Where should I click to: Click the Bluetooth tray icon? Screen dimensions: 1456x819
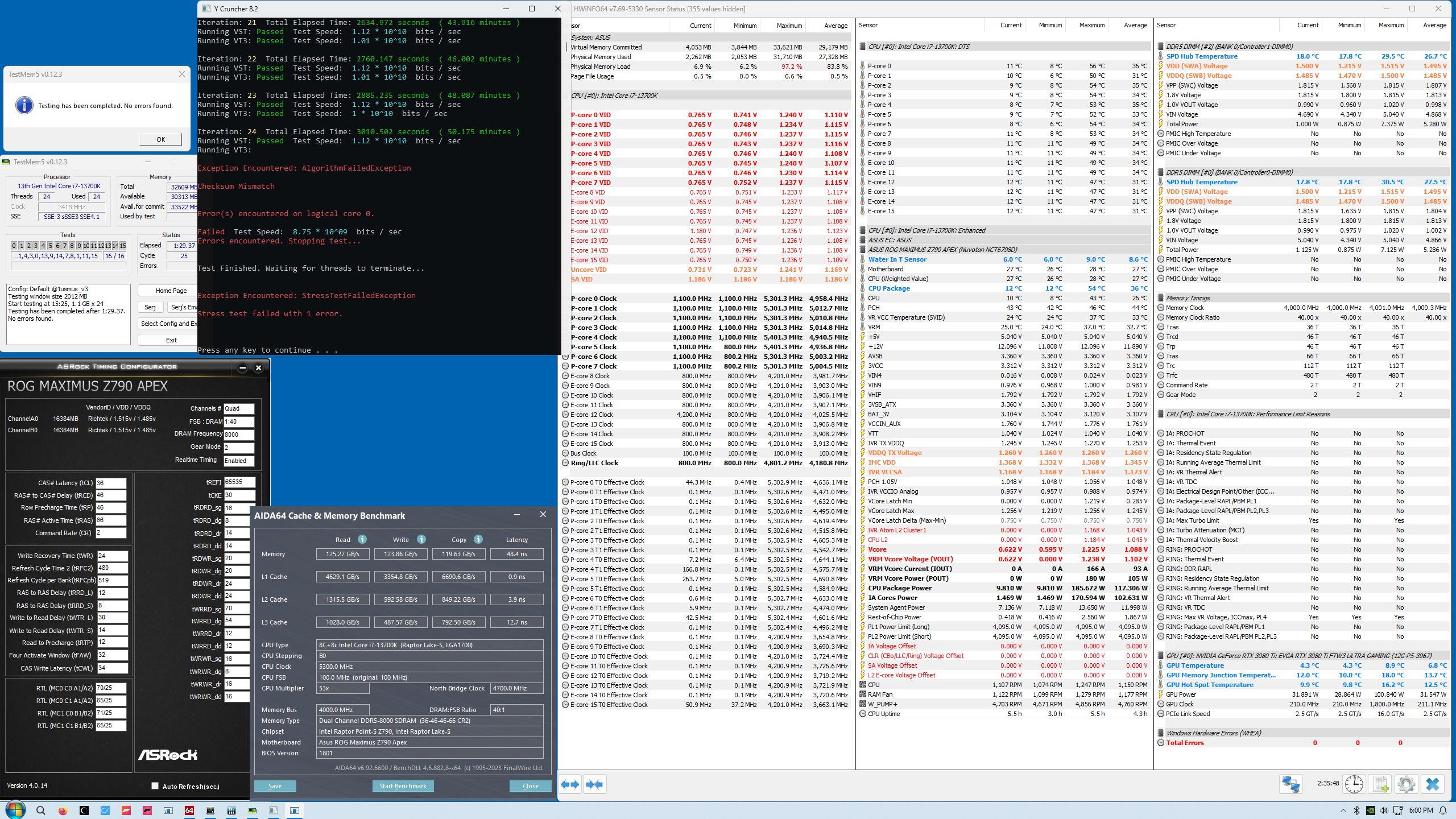[1356, 810]
